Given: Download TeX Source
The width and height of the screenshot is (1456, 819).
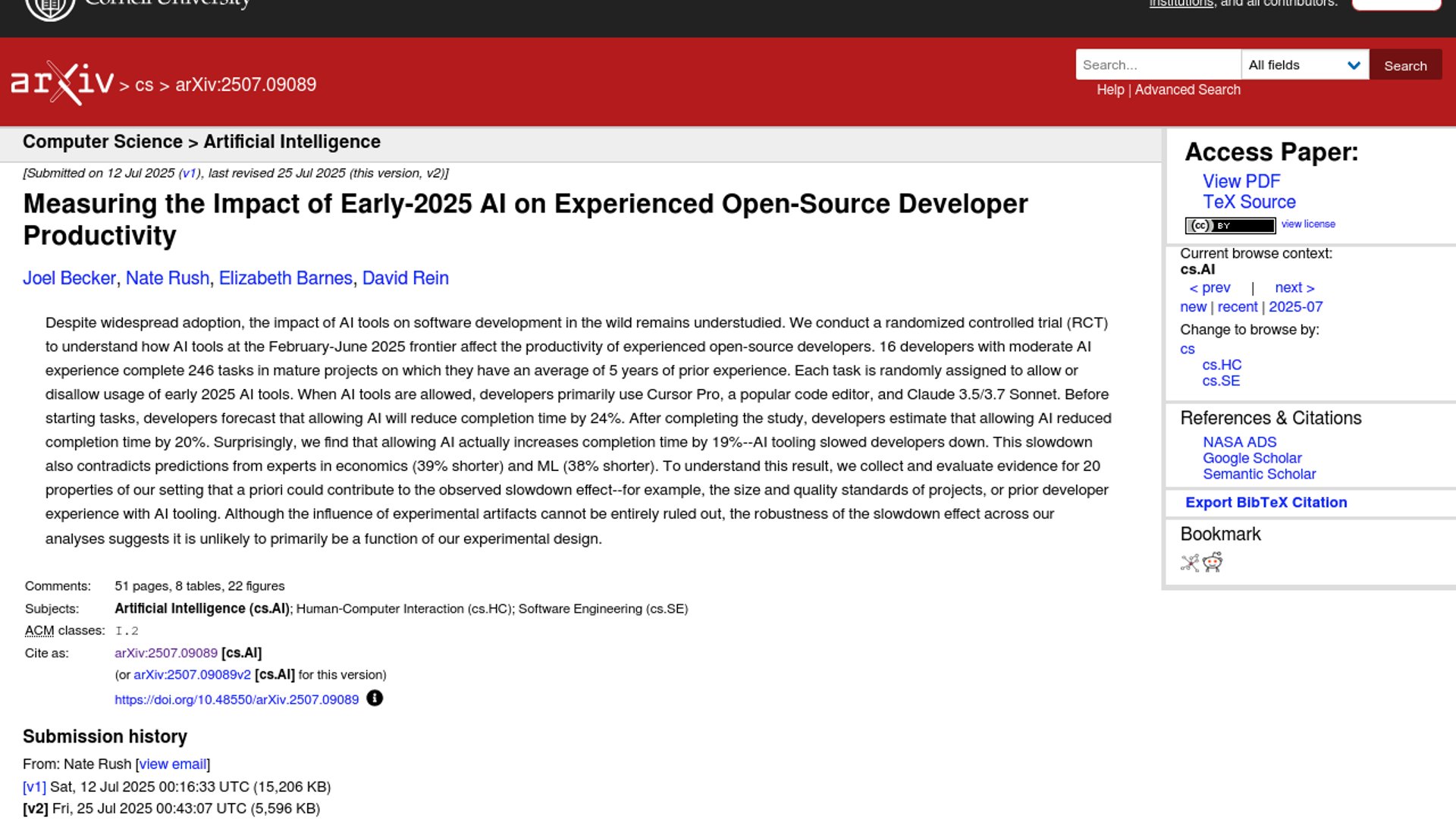Looking at the screenshot, I should point(1248,202).
